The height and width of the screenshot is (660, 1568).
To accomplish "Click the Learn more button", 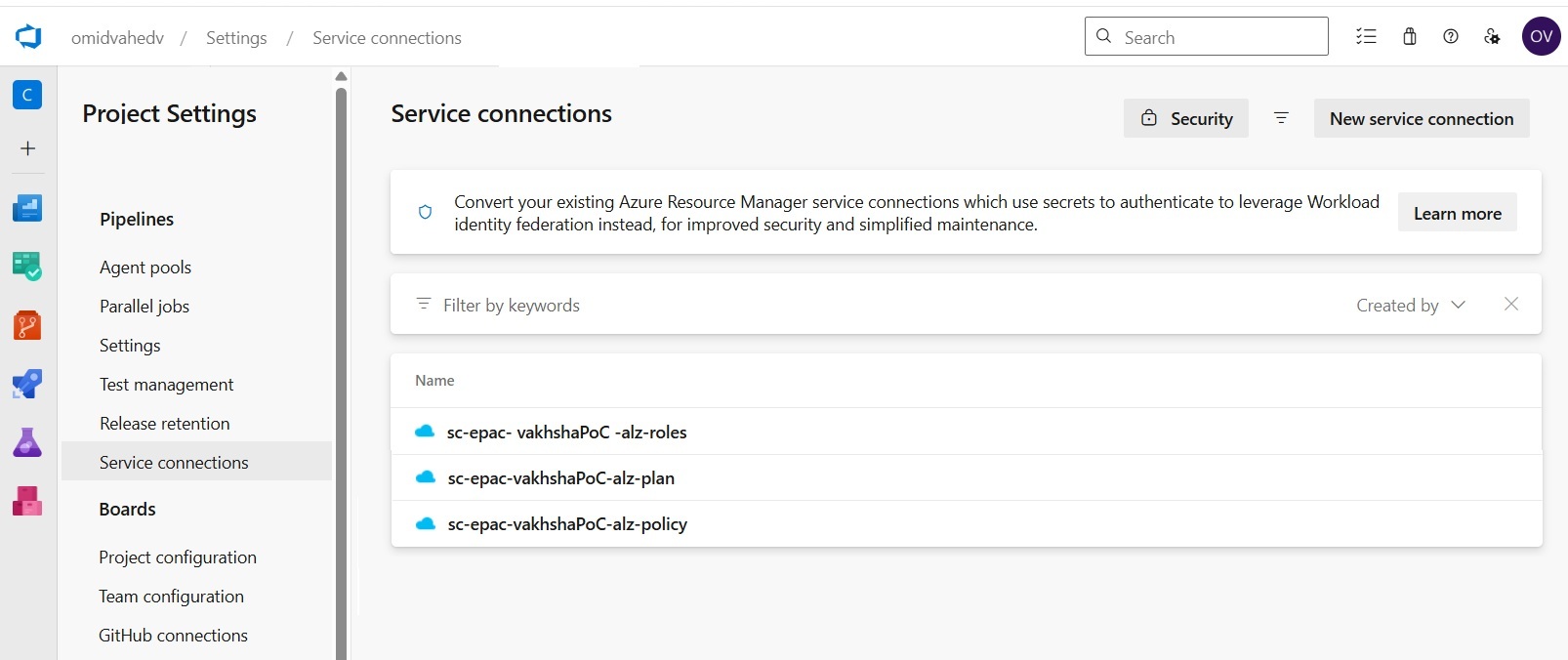I will pos(1457,214).
